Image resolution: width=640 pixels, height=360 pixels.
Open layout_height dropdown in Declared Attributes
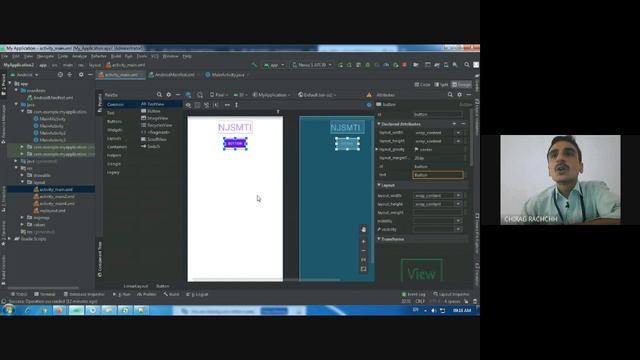pos(458,141)
